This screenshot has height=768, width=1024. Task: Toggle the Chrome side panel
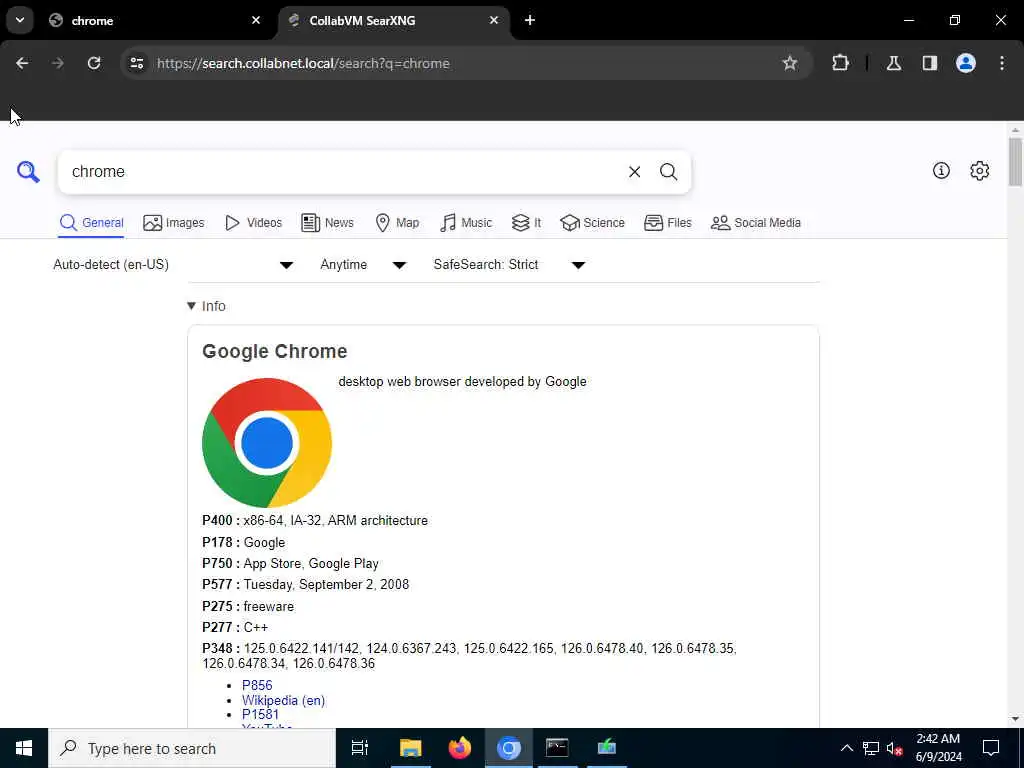pyautogui.click(x=929, y=63)
